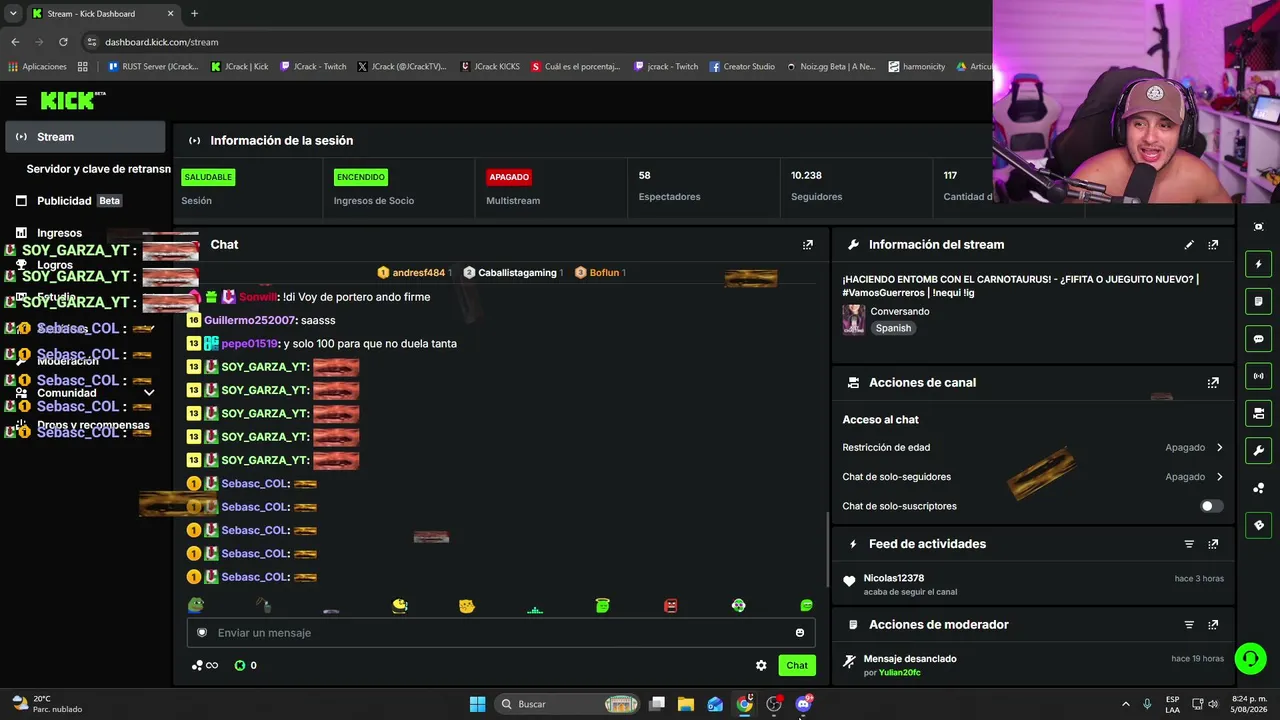Send message with the green Chat button

click(x=797, y=666)
